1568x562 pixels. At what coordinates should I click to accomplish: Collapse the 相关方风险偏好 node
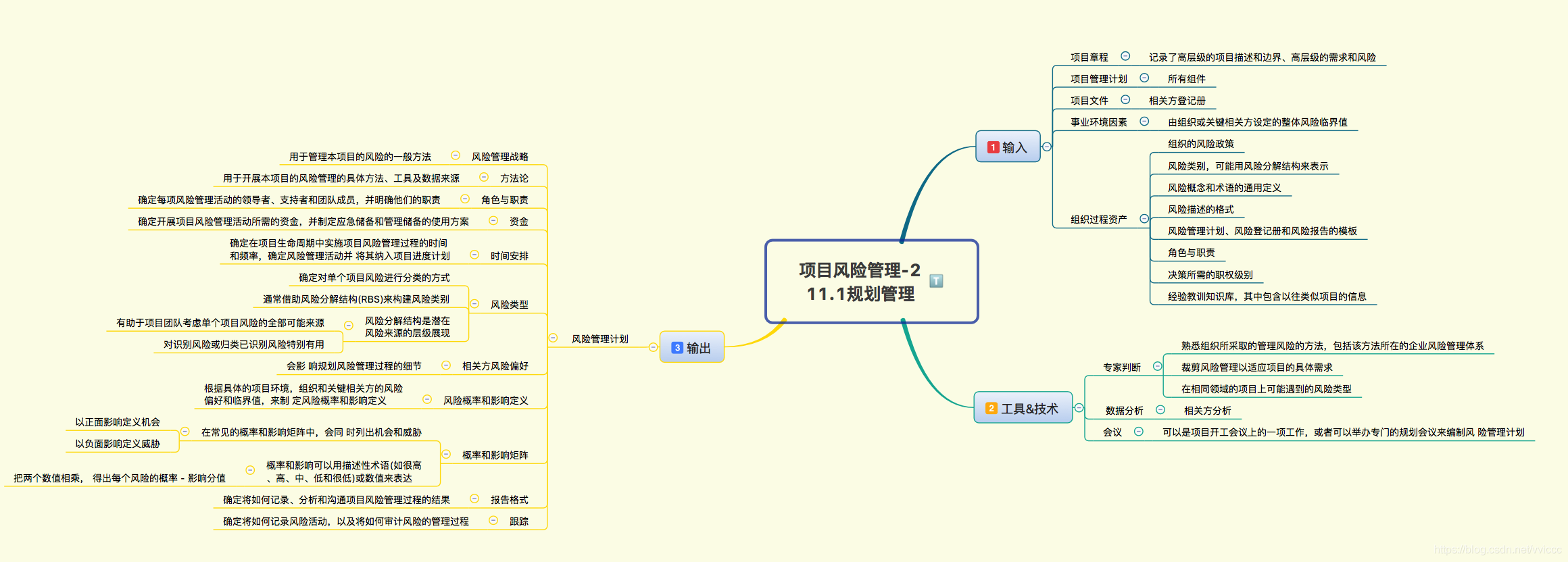tap(446, 365)
